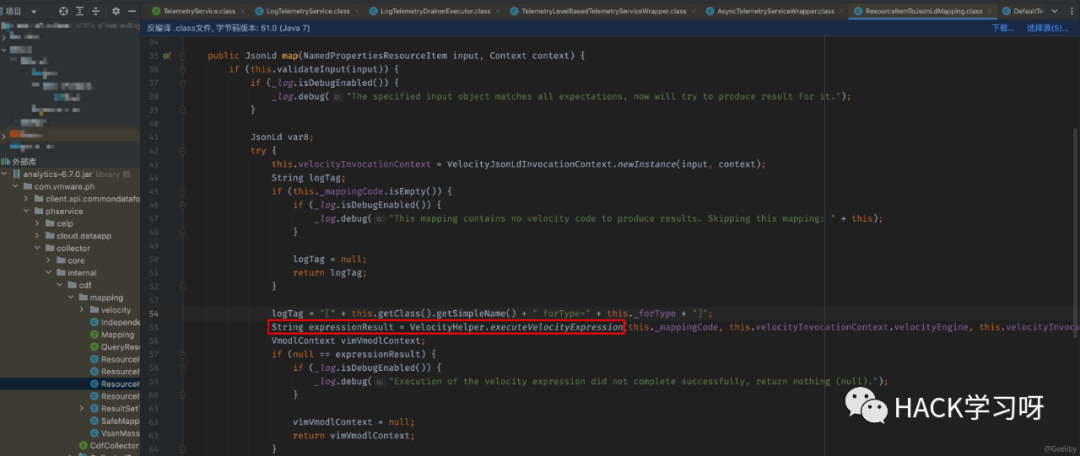
Task: Click the core folder icon
Action: [x=61, y=260]
